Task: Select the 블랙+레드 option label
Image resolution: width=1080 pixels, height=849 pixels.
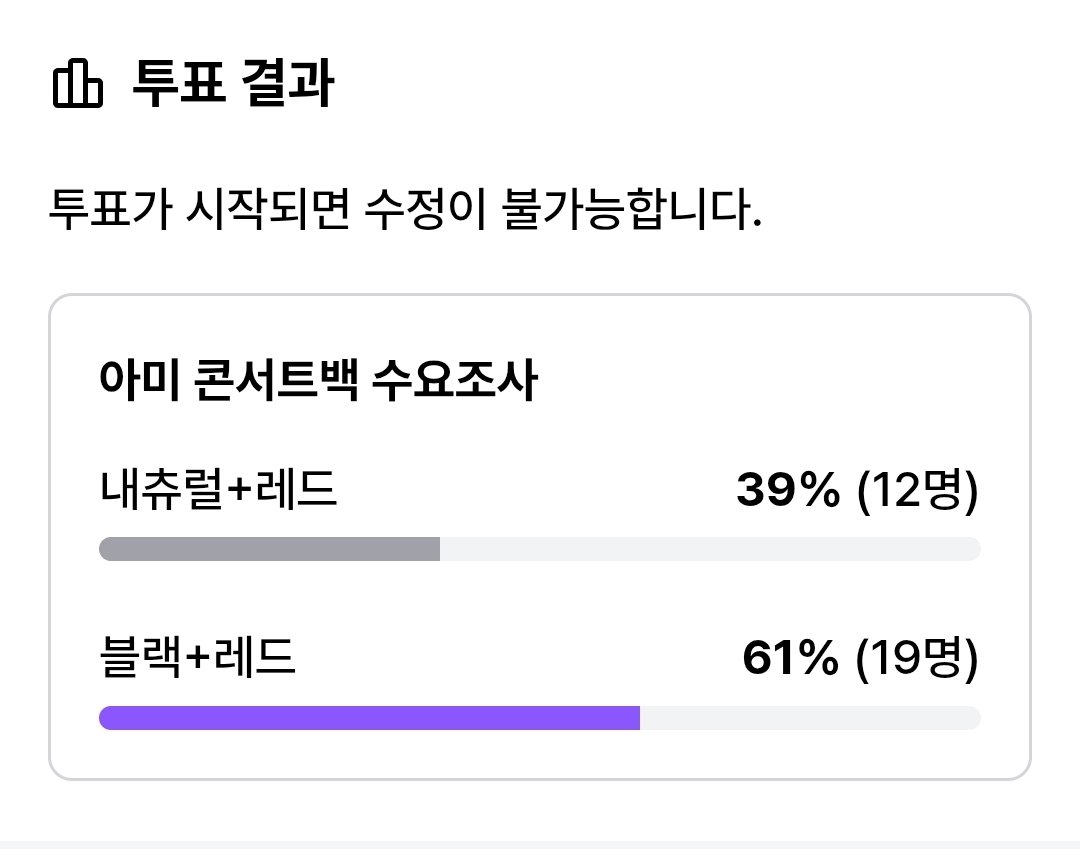Action: (198, 657)
